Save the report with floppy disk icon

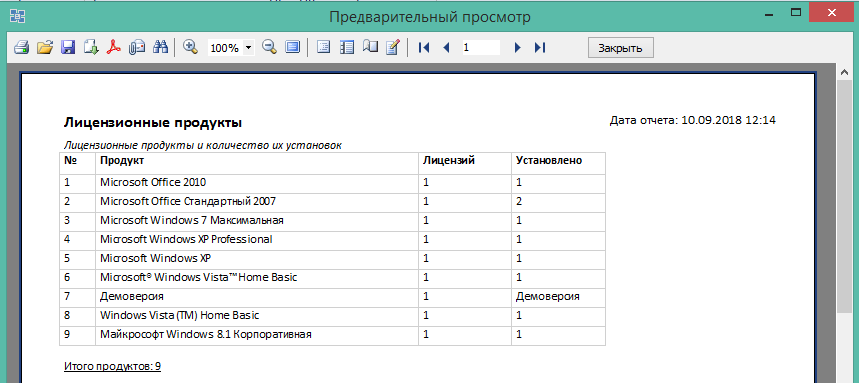[67, 47]
